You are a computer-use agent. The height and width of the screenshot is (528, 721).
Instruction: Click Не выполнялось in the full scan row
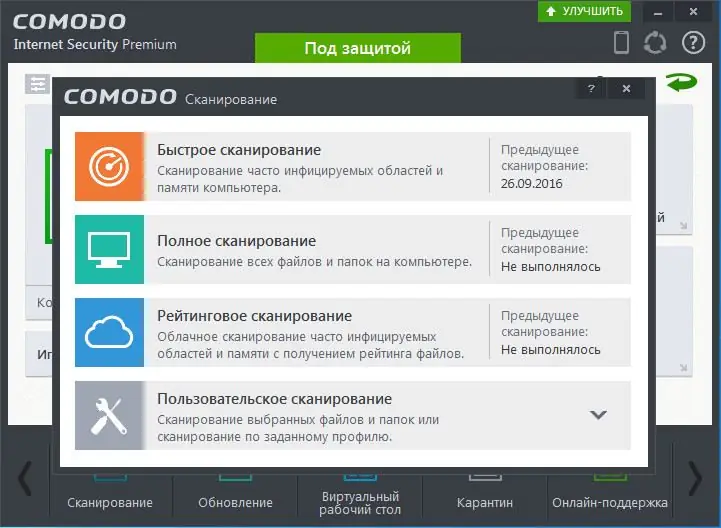(x=550, y=267)
